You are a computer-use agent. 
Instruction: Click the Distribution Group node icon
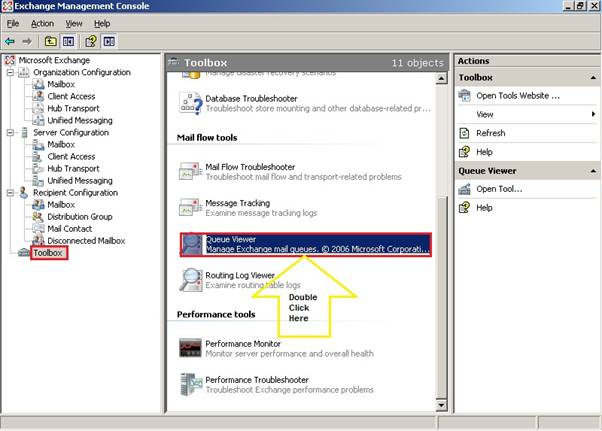tap(38, 216)
